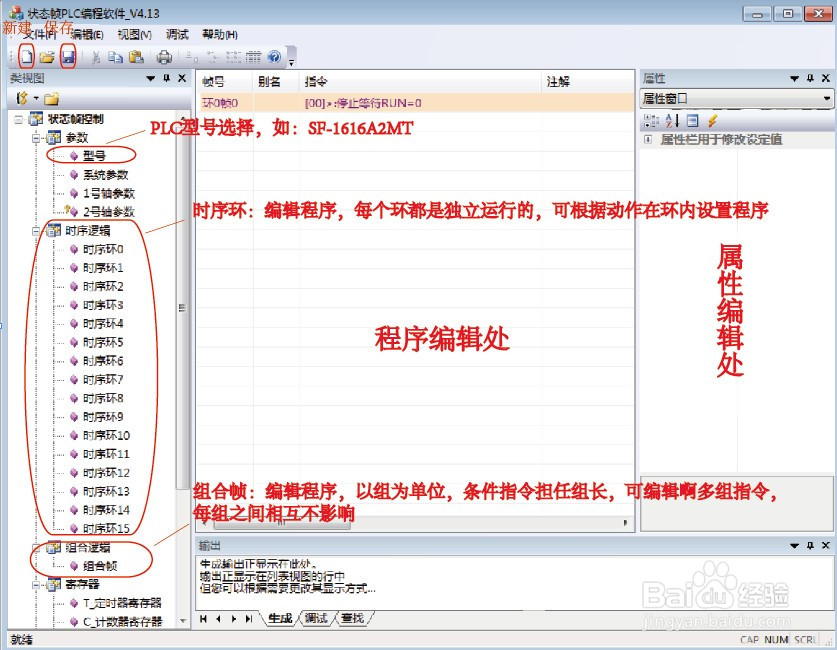837x650 pixels.
Task: Open the 调试 menu
Action: [x=177, y=35]
